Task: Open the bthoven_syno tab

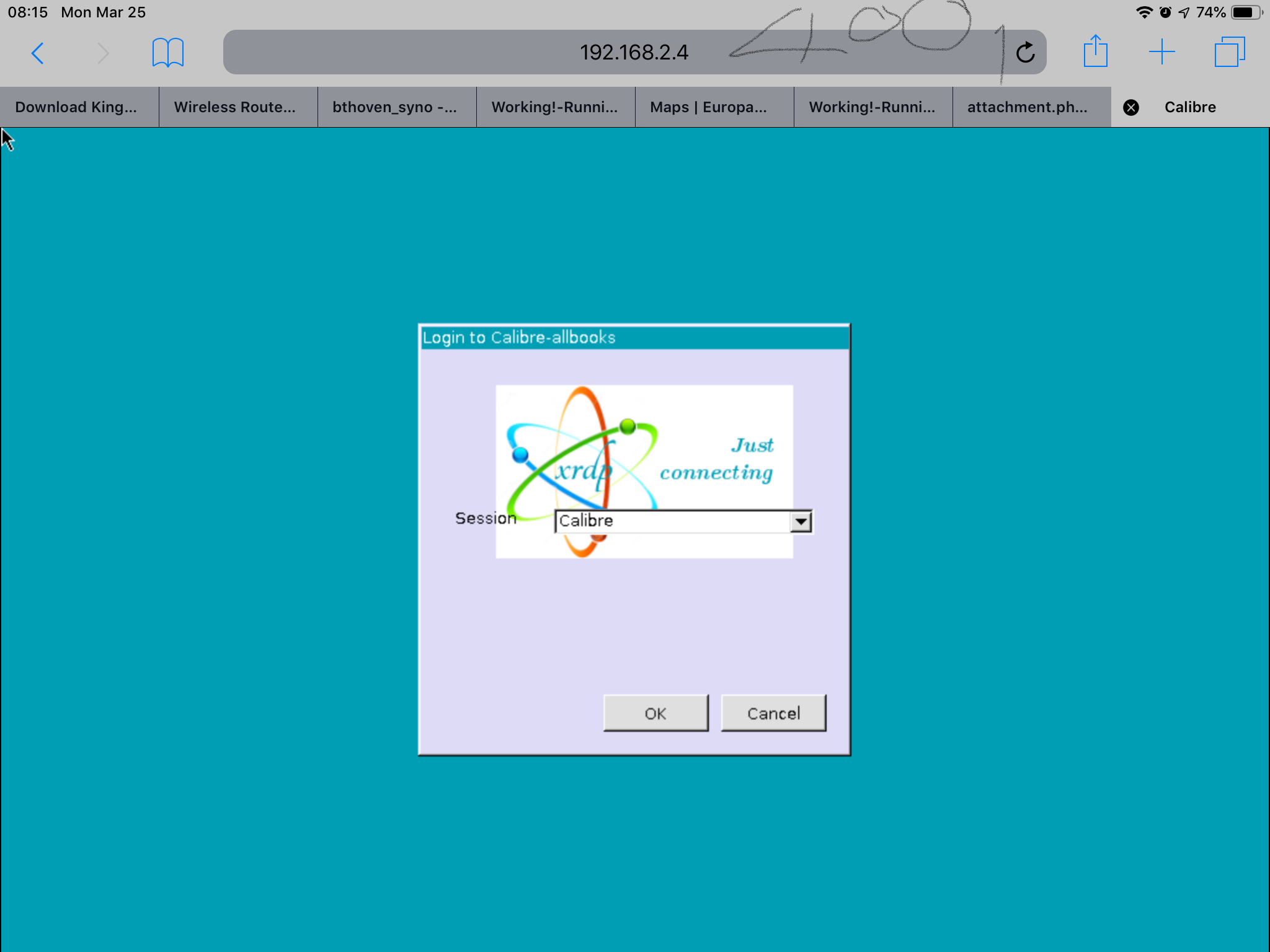Action: point(394,107)
